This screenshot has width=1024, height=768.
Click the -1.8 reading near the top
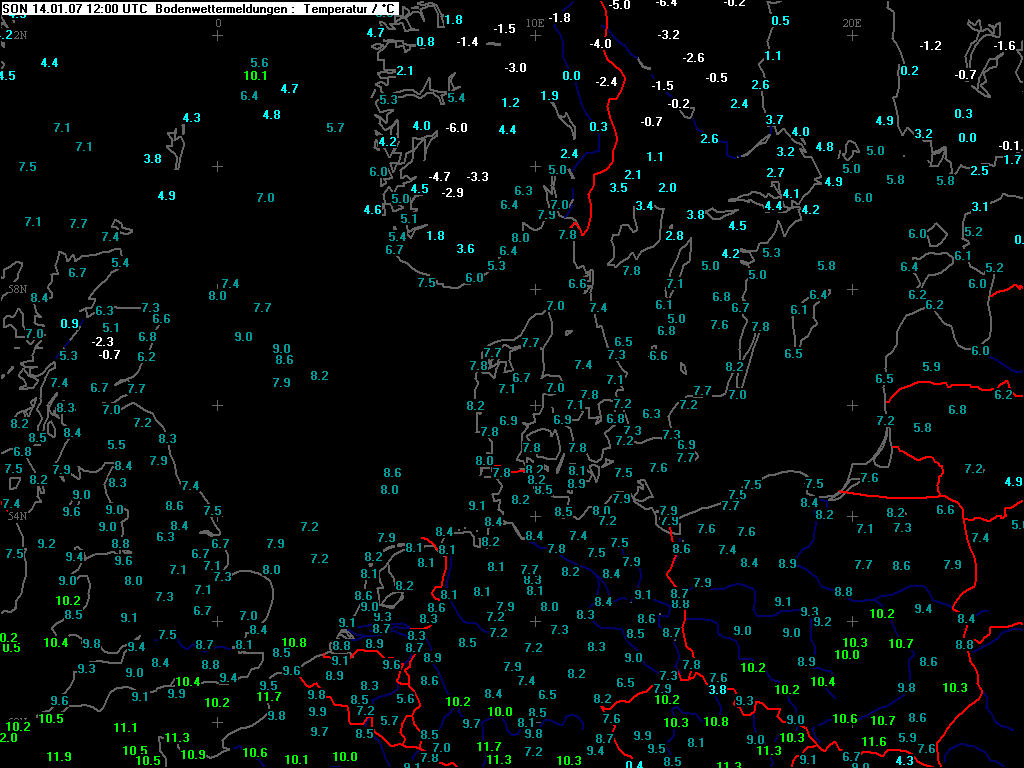tap(560, 18)
